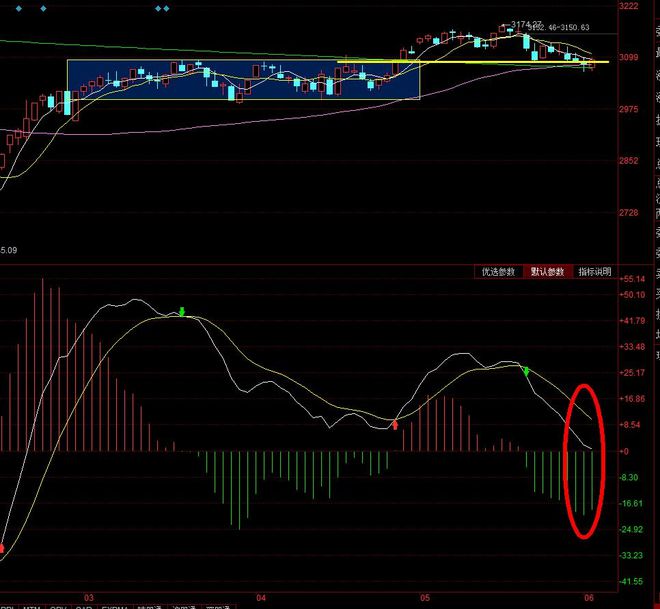Screen dimensions: 660x609
Task: Open the 指标说明 indicator description
Action: tap(594, 271)
